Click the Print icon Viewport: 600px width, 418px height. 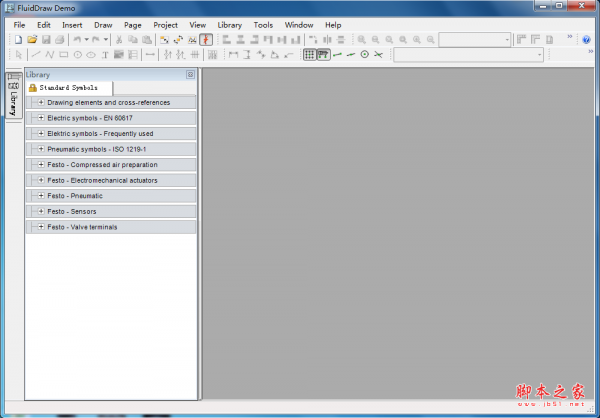coord(60,39)
